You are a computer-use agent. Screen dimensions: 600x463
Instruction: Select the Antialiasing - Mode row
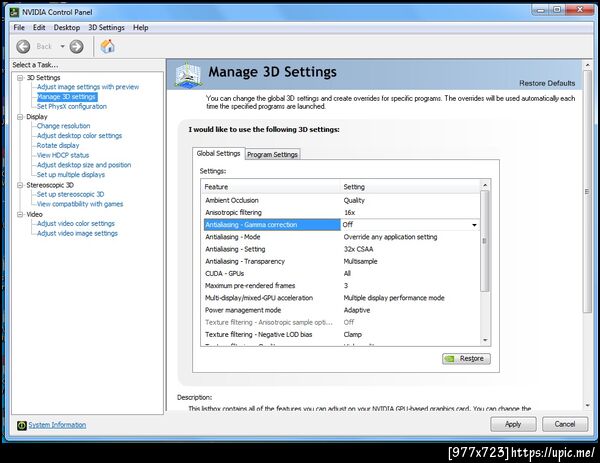click(341, 237)
